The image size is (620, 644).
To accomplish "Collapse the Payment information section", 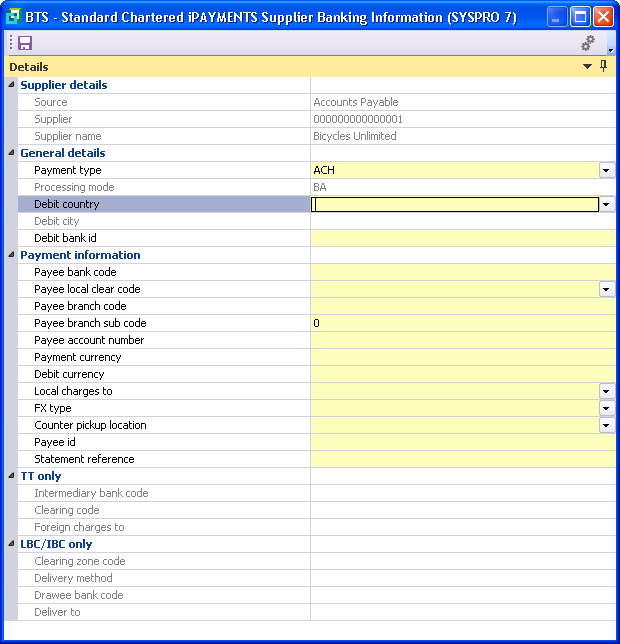I will click(x=11, y=255).
